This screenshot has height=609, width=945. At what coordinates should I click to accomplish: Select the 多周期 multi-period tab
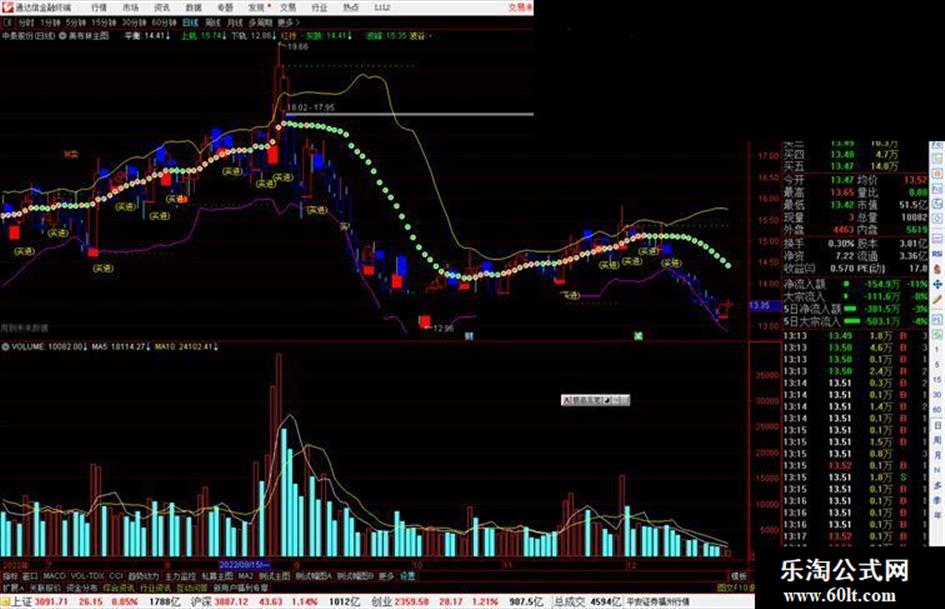[x=260, y=22]
